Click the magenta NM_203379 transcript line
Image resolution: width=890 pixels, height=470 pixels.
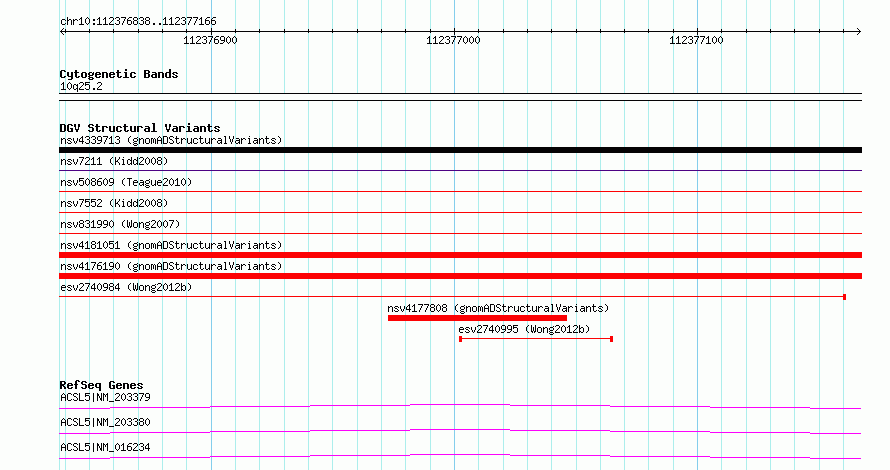460,406
